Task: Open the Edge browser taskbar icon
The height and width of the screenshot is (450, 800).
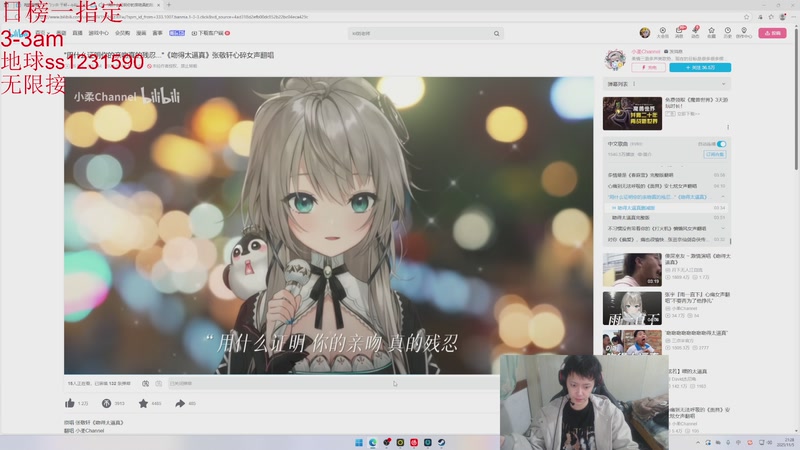Action: [372, 442]
